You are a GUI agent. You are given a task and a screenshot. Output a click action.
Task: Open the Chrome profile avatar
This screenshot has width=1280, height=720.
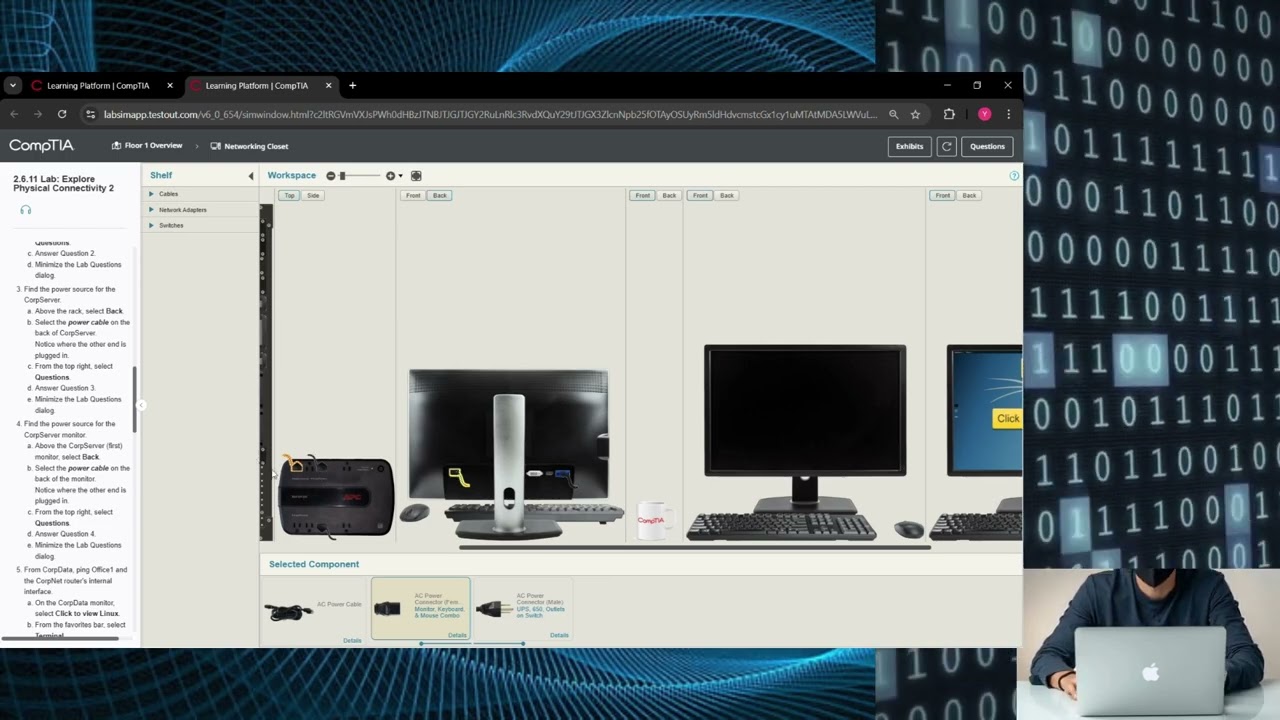pyautogui.click(x=985, y=114)
